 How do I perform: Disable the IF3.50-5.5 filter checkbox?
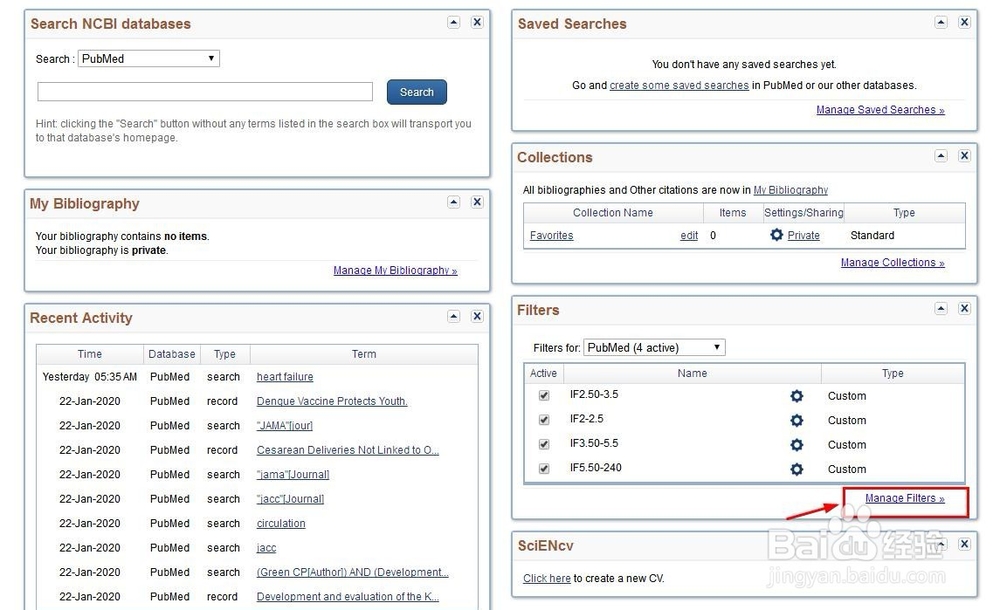pos(544,445)
